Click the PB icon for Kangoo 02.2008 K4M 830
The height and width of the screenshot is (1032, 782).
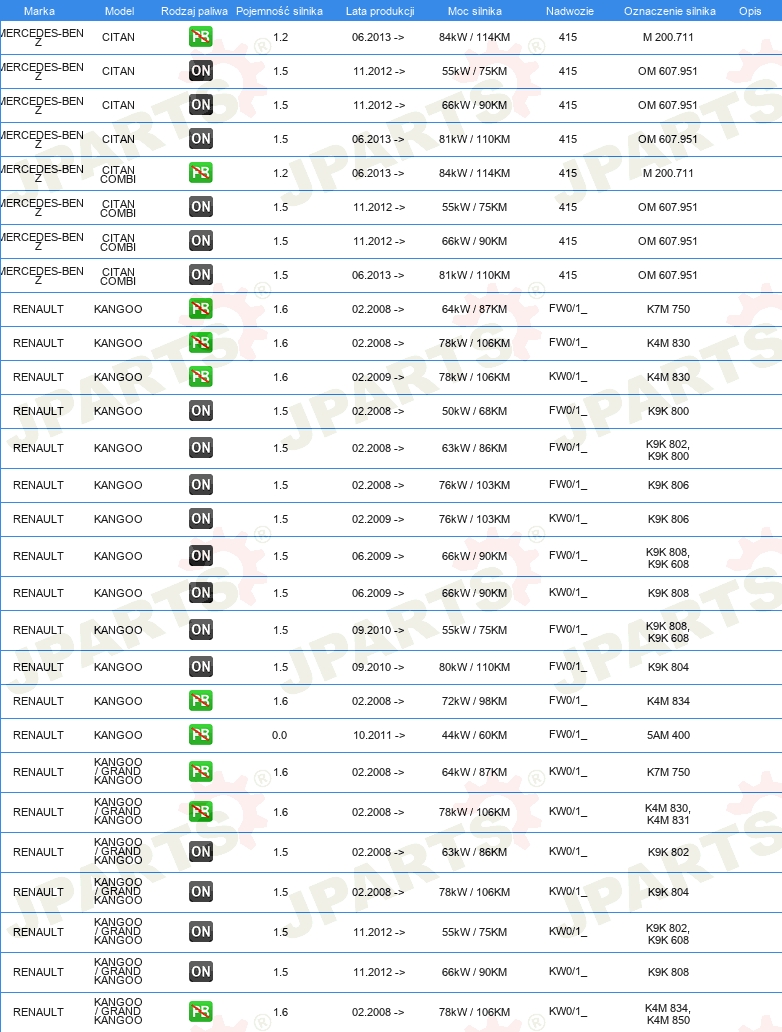(201, 343)
